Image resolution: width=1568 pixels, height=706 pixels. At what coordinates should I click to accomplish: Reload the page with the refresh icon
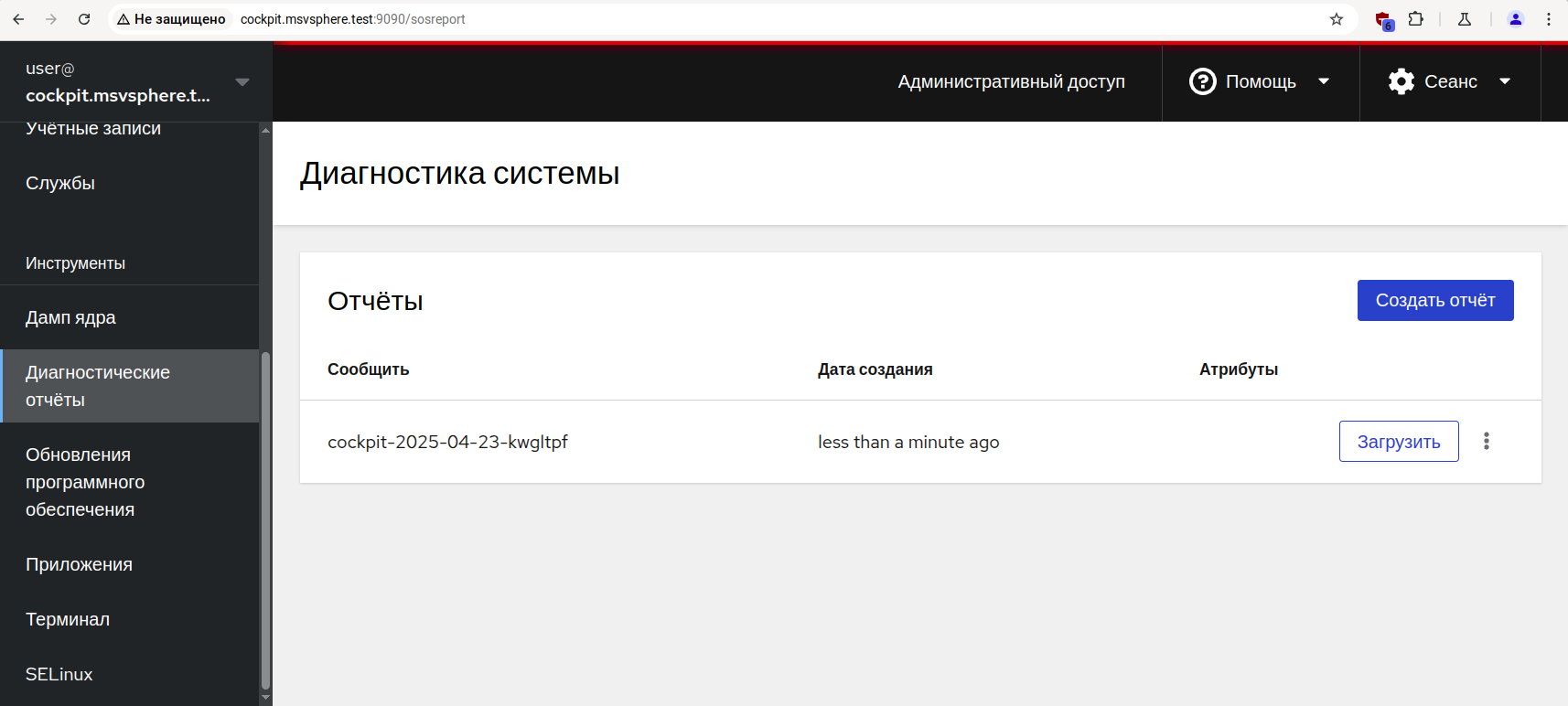[x=84, y=19]
